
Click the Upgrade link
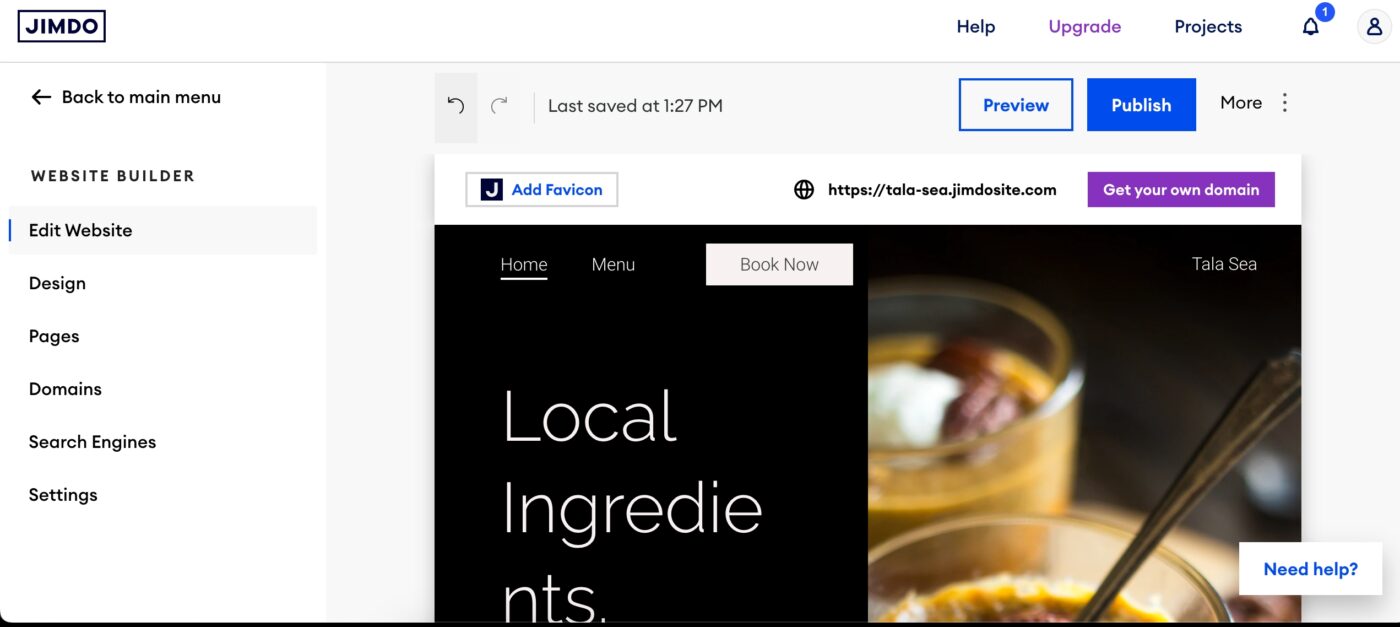tap(1085, 27)
